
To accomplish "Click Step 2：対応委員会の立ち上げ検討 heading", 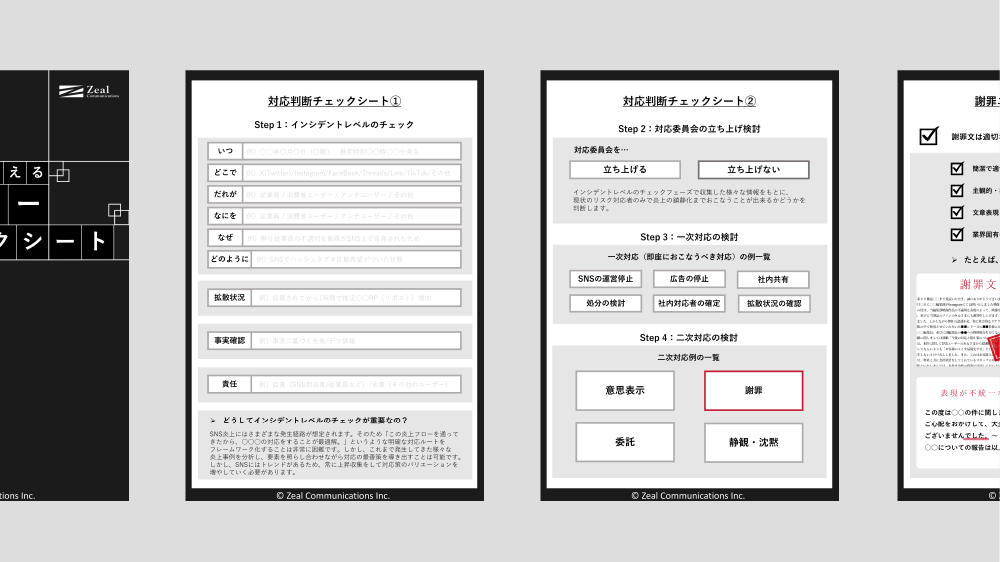I will tap(689, 128).
